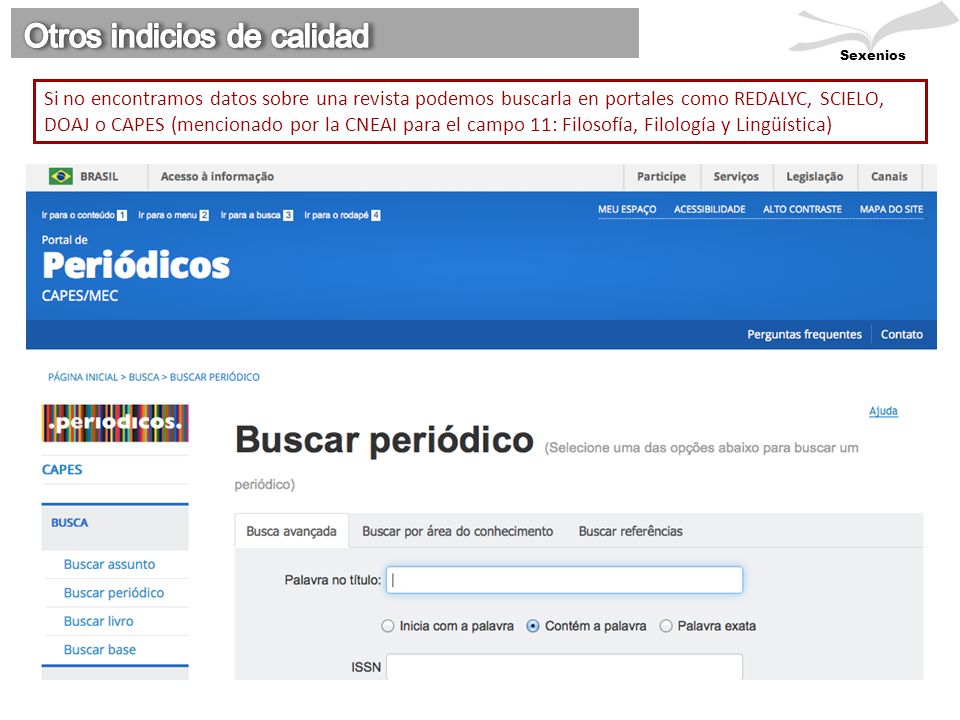Open the Serviços menu item
The height and width of the screenshot is (720, 960).
(736, 176)
